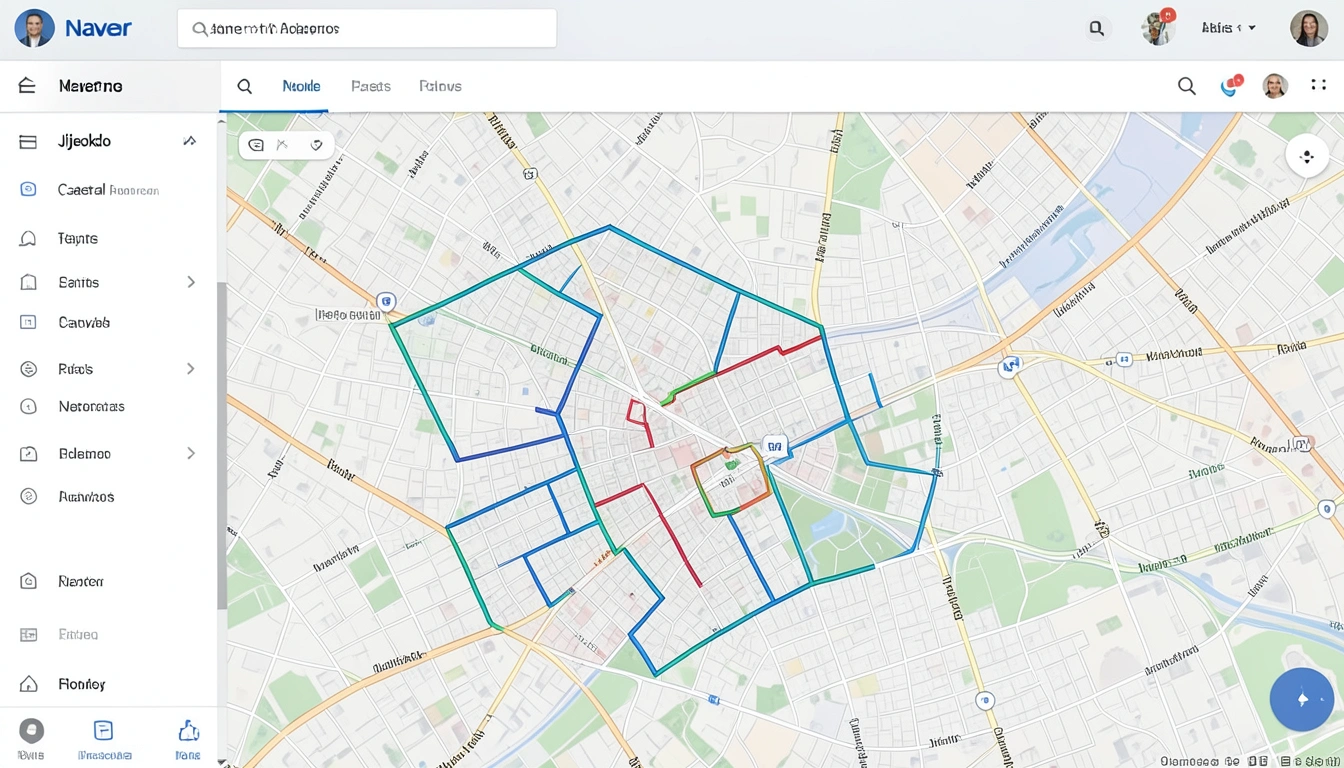Screen dimensions: 1344x768
Task: Open the Netoromas sidebar entry
Action: (91, 407)
